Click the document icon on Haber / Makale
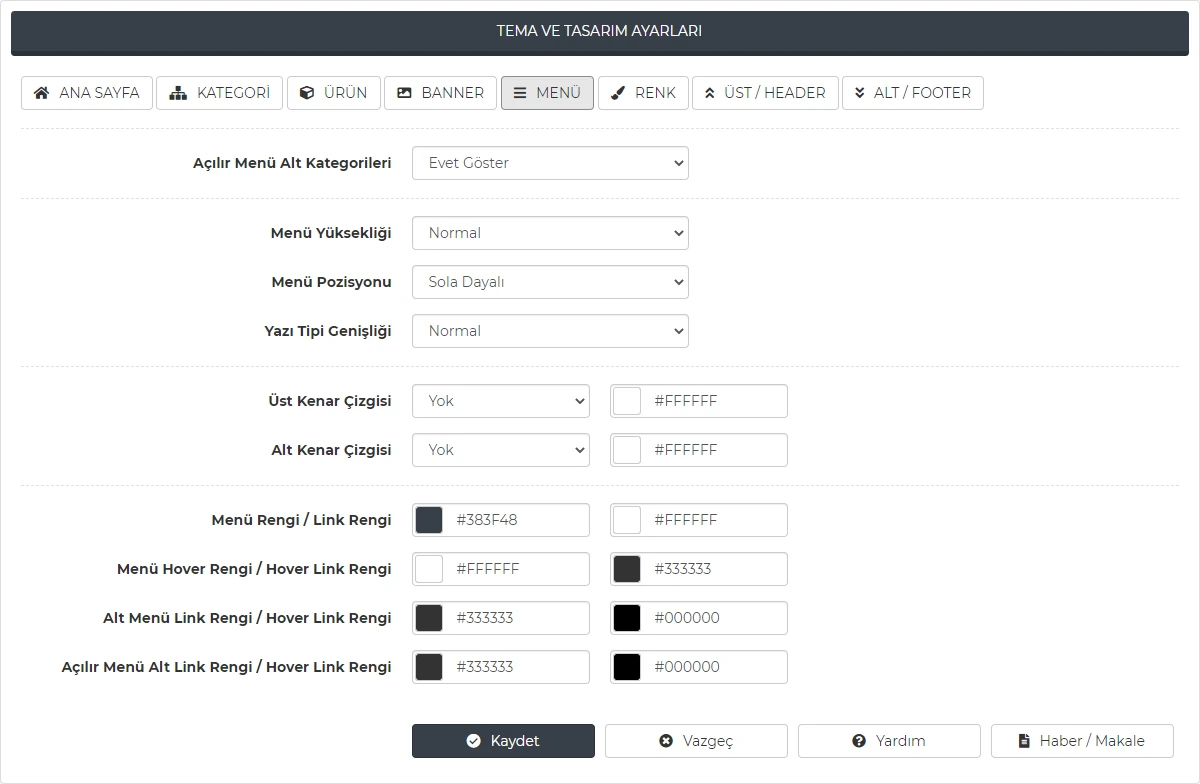The height and width of the screenshot is (784, 1200). [x=1024, y=741]
